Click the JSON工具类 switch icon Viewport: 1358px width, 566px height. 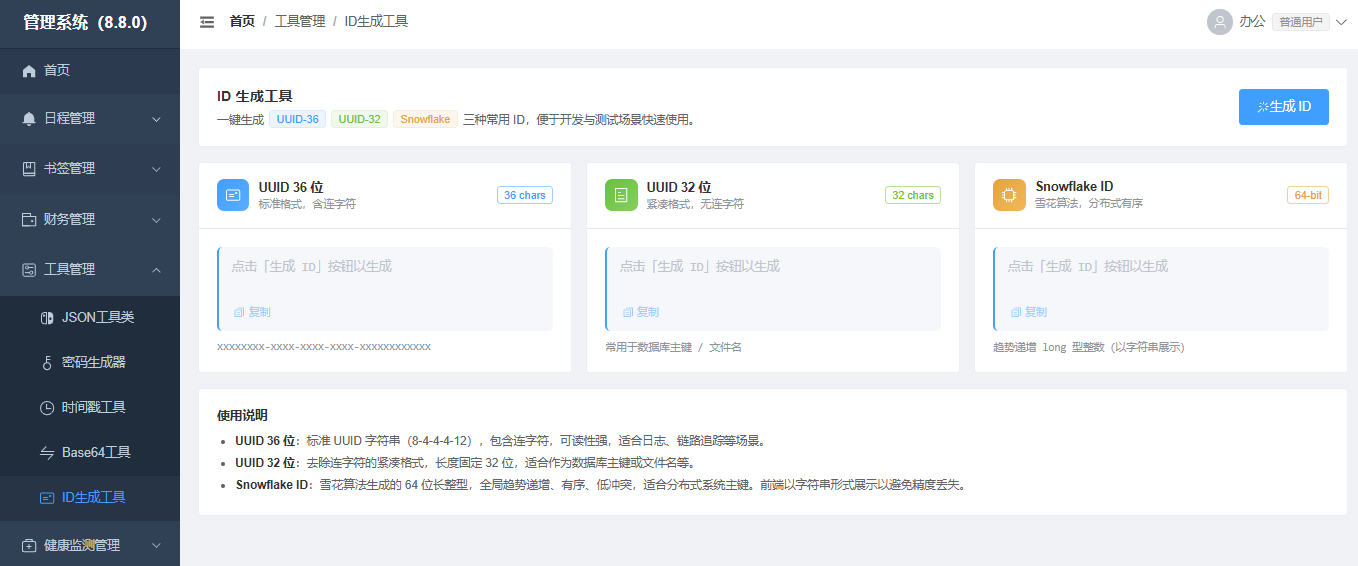coord(47,317)
